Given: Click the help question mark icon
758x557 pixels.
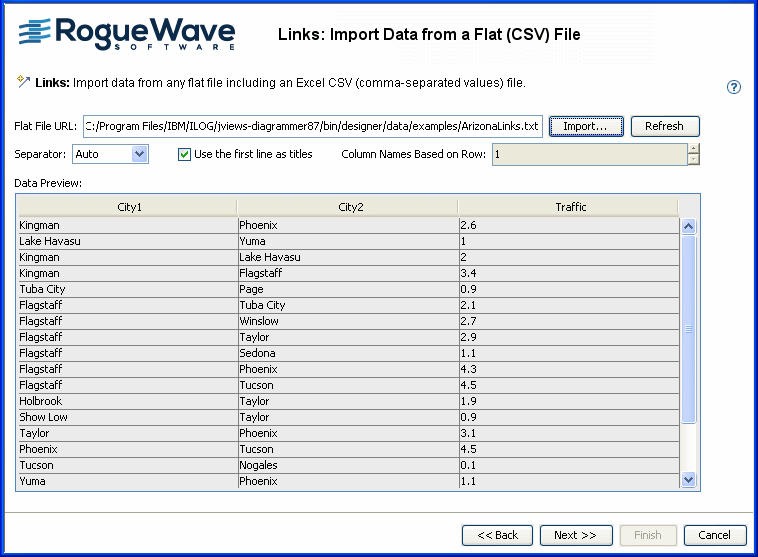Looking at the screenshot, I should [734, 87].
